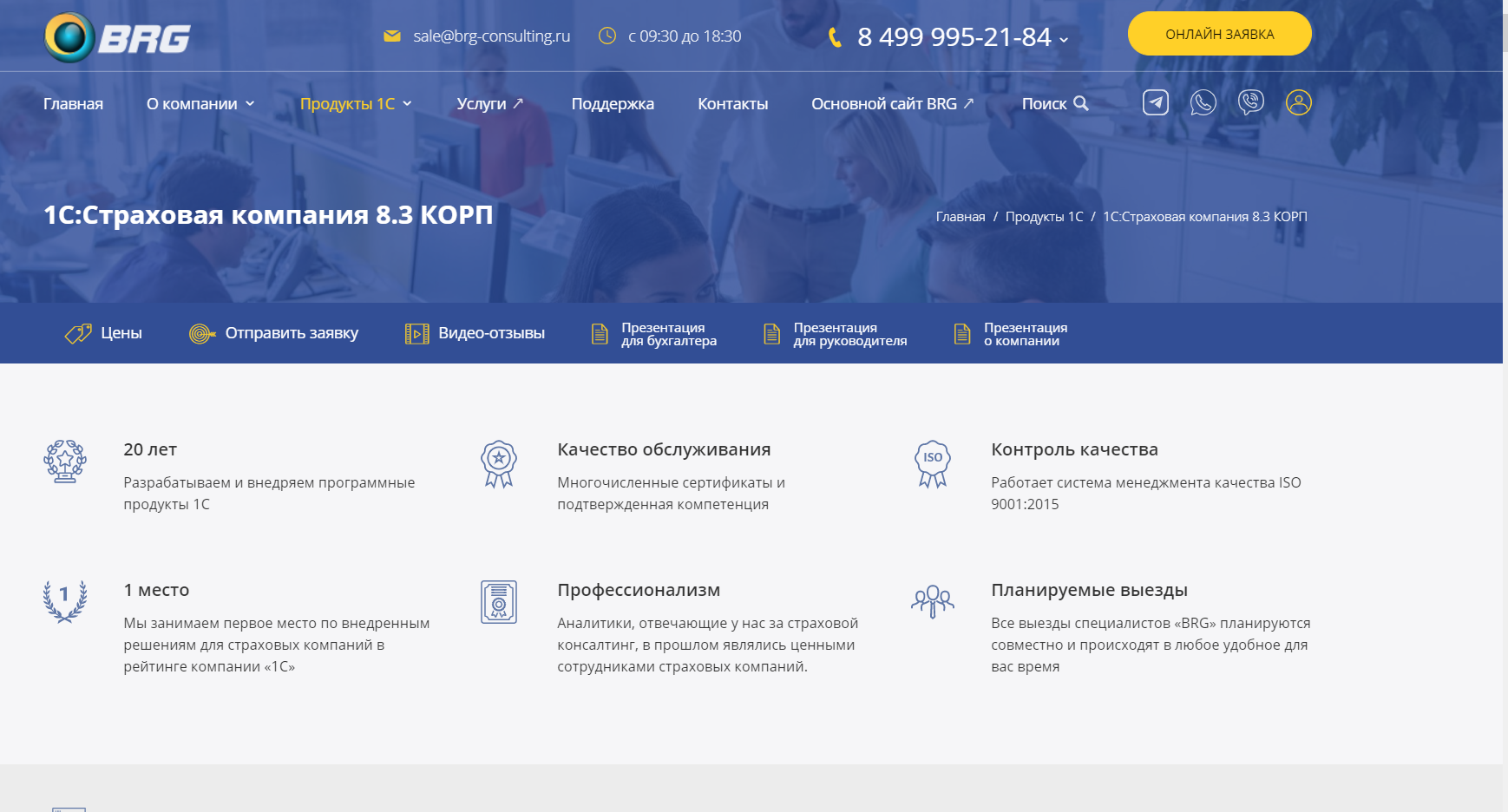Click the laurel number one icon
The image size is (1508, 812).
pyautogui.click(x=65, y=601)
